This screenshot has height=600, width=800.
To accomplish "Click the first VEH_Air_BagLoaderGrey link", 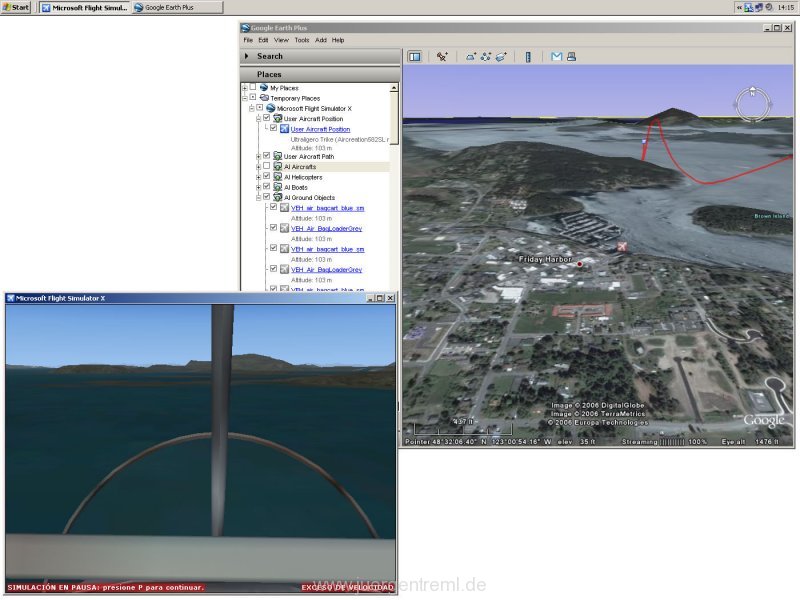I will 327,229.
